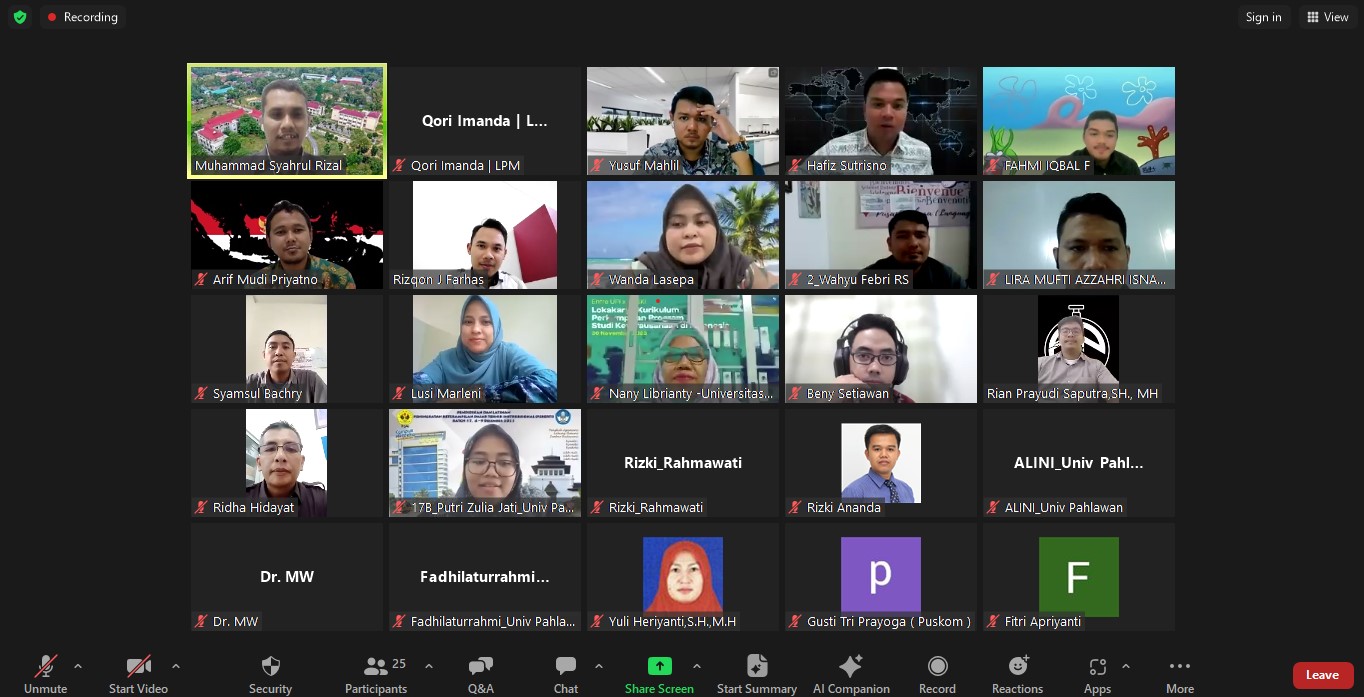The image size is (1364, 697).
Task: Open the Security shield icon
Action: tap(270, 667)
